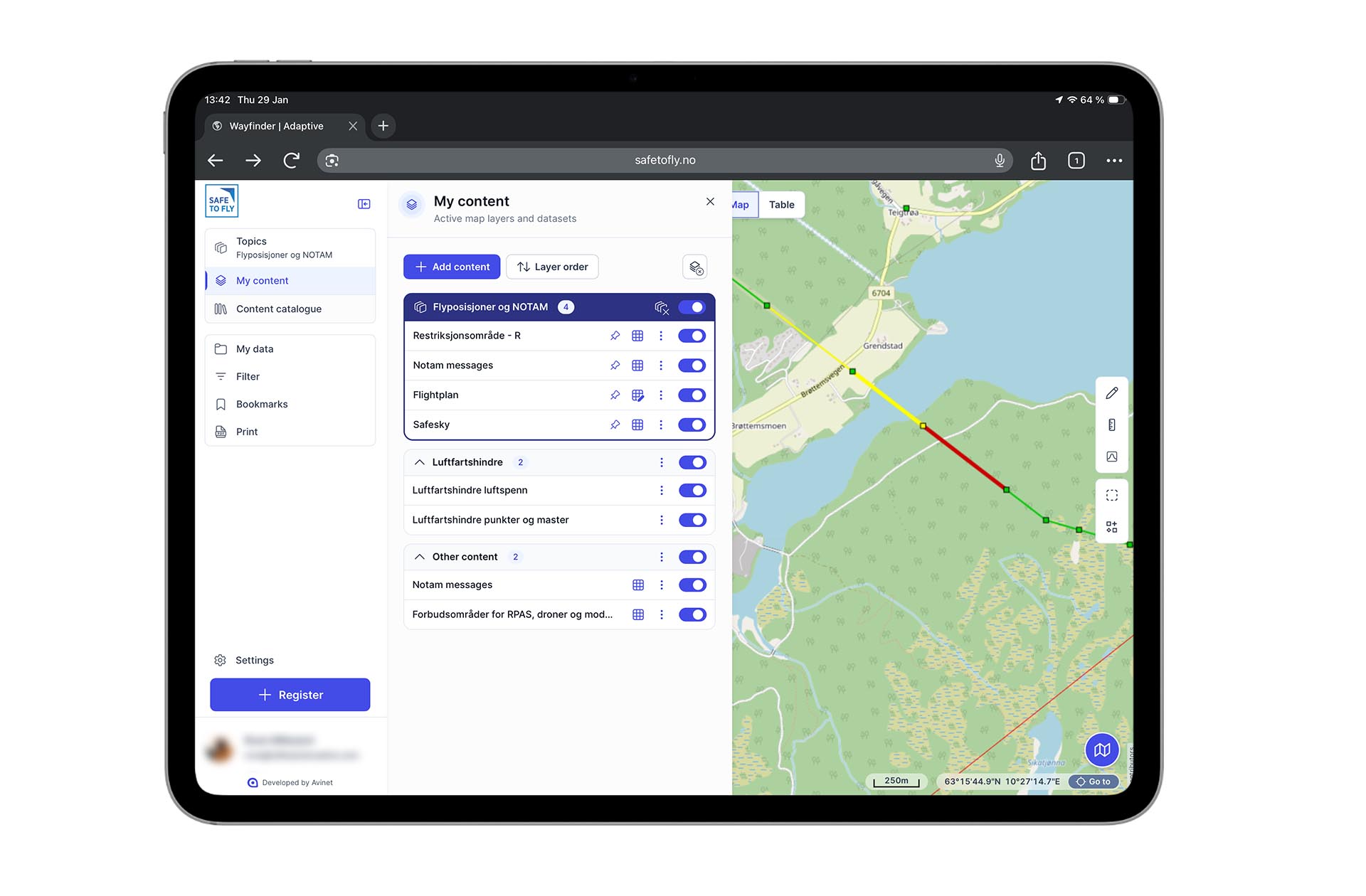Viewport: 1366px width, 896px height.
Task: Collapse the left sidebar panel icon
Action: pos(364,204)
